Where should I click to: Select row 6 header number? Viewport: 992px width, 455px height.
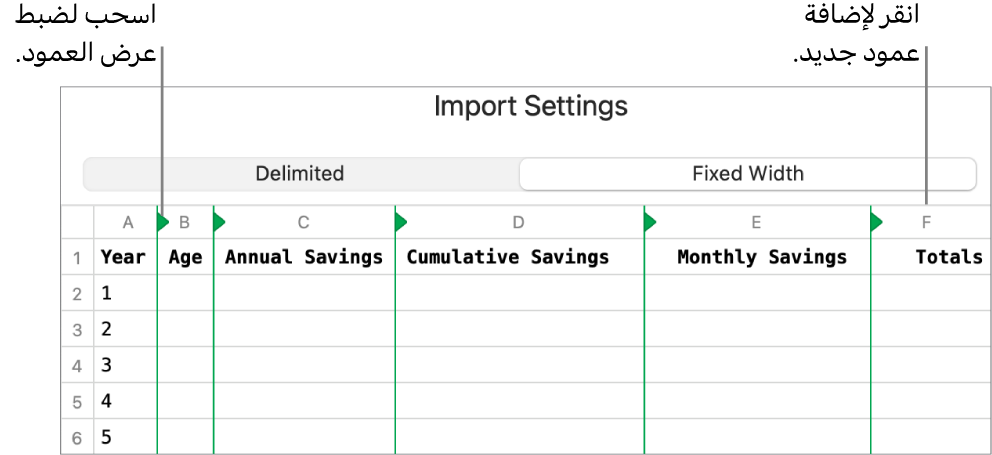pos(77,437)
